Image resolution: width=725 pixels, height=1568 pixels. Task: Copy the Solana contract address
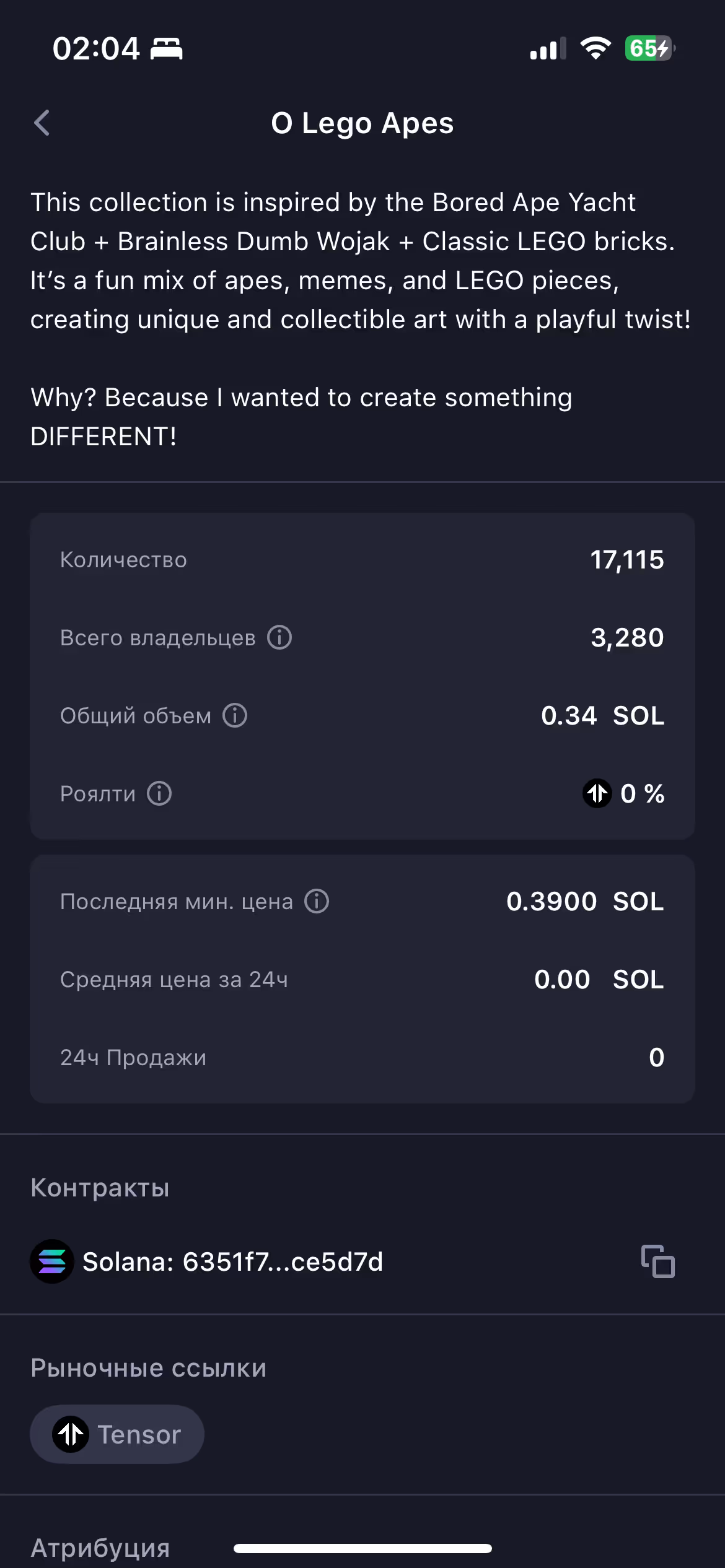pos(658,1261)
